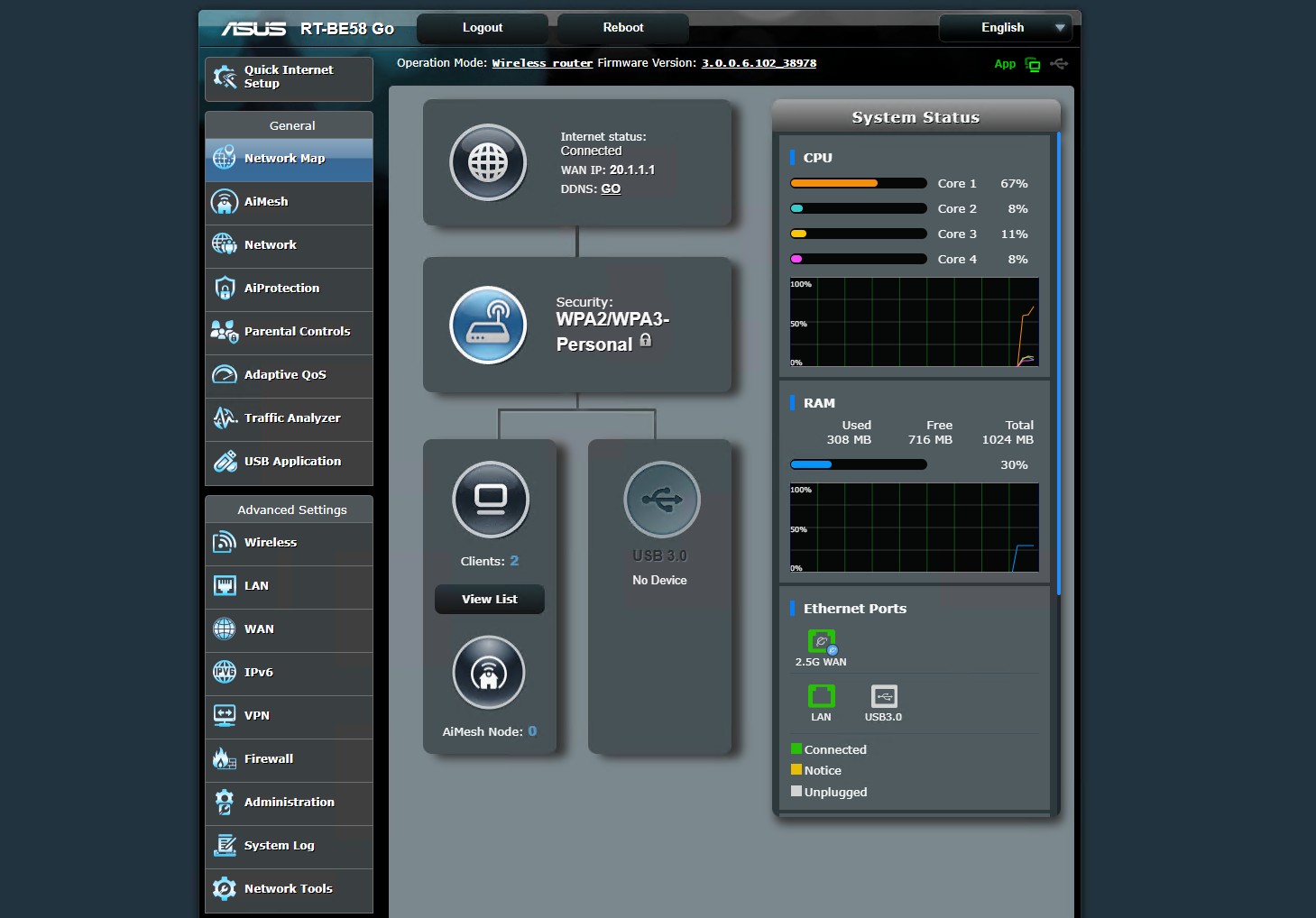The width and height of the screenshot is (1316, 918).
Task: Click the USB 3.0 device icon
Action: click(661, 500)
